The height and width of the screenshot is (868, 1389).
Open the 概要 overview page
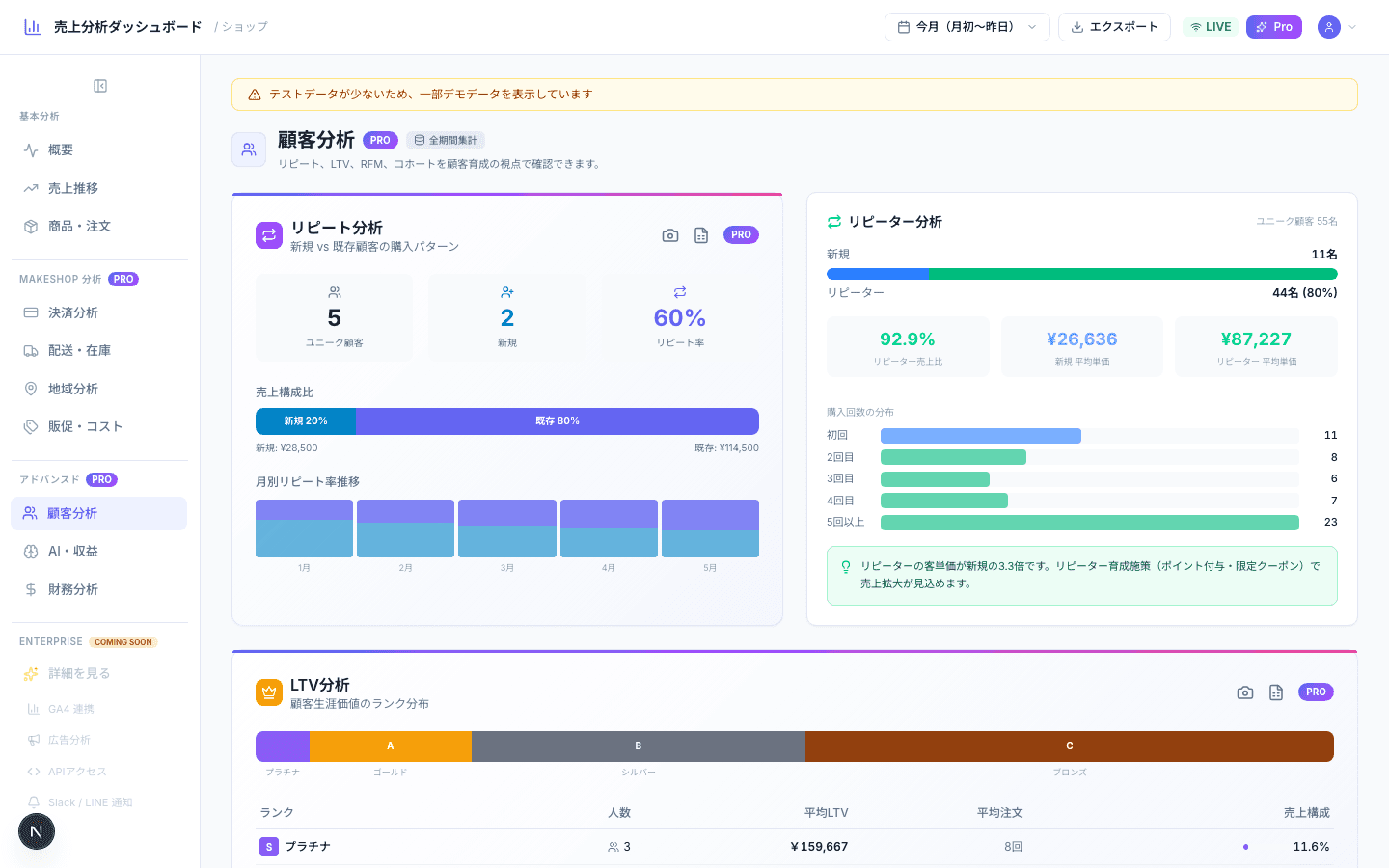click(x=98, y=149)
